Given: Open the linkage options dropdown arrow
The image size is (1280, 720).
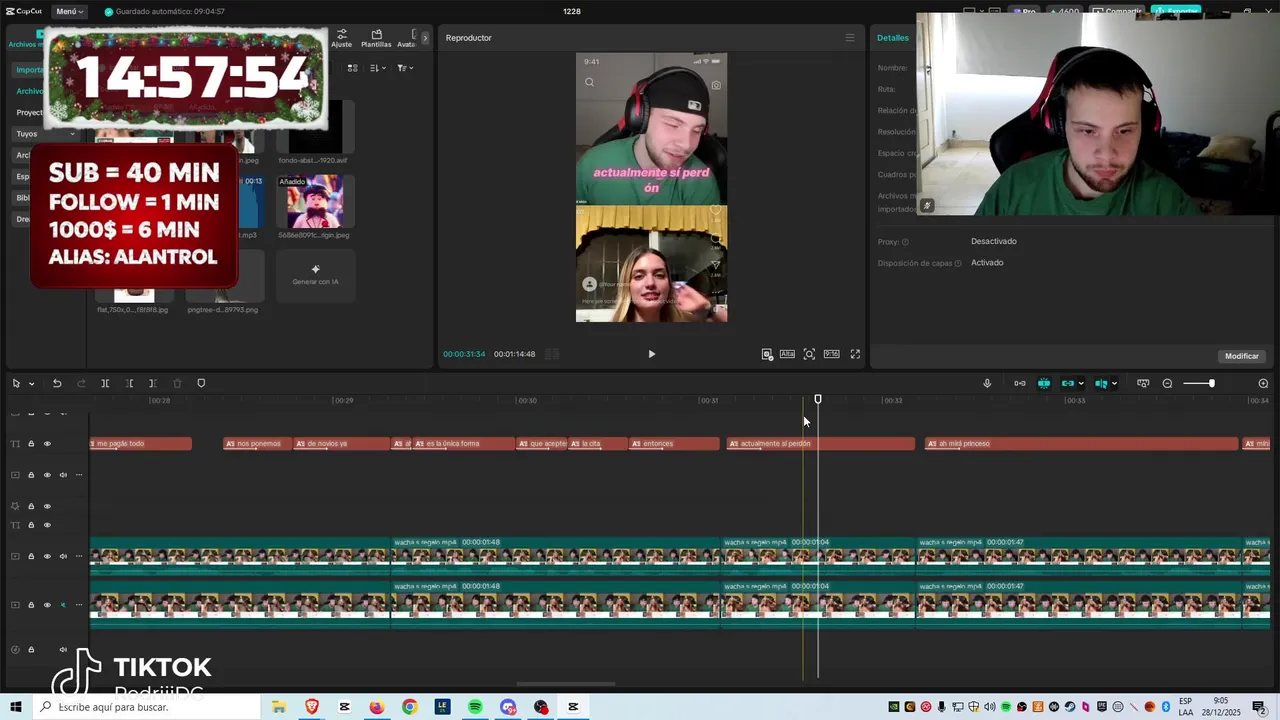Looking at the screenshot, I should click(1081, 384).
